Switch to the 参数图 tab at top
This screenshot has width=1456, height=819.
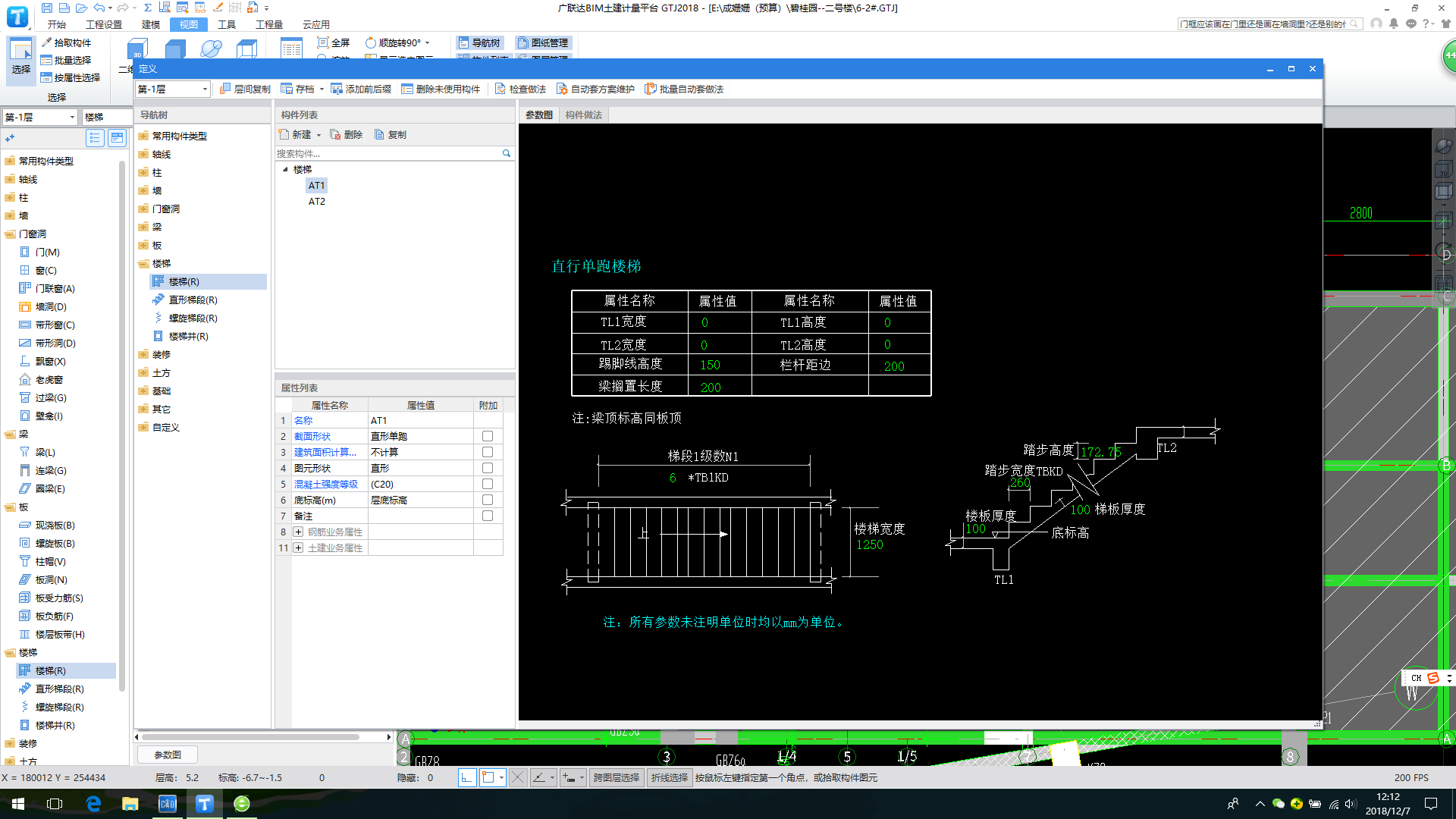539,115
